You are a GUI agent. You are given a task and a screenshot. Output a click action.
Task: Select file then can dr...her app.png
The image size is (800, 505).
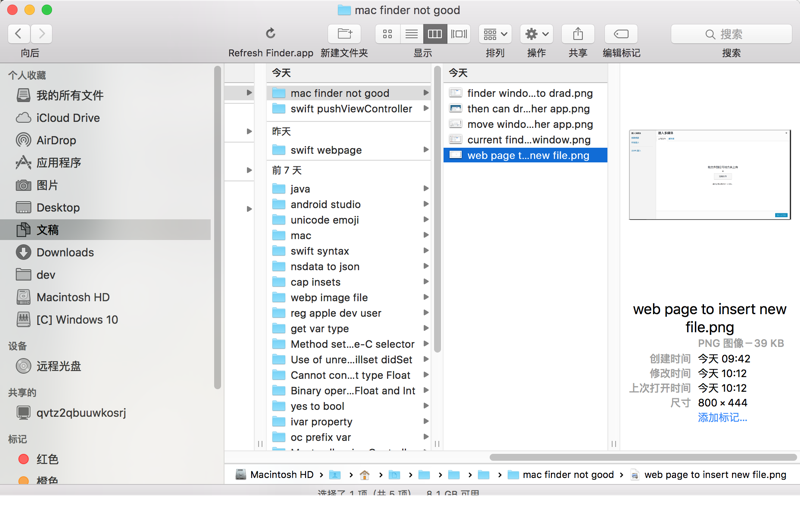click(526, 109)
